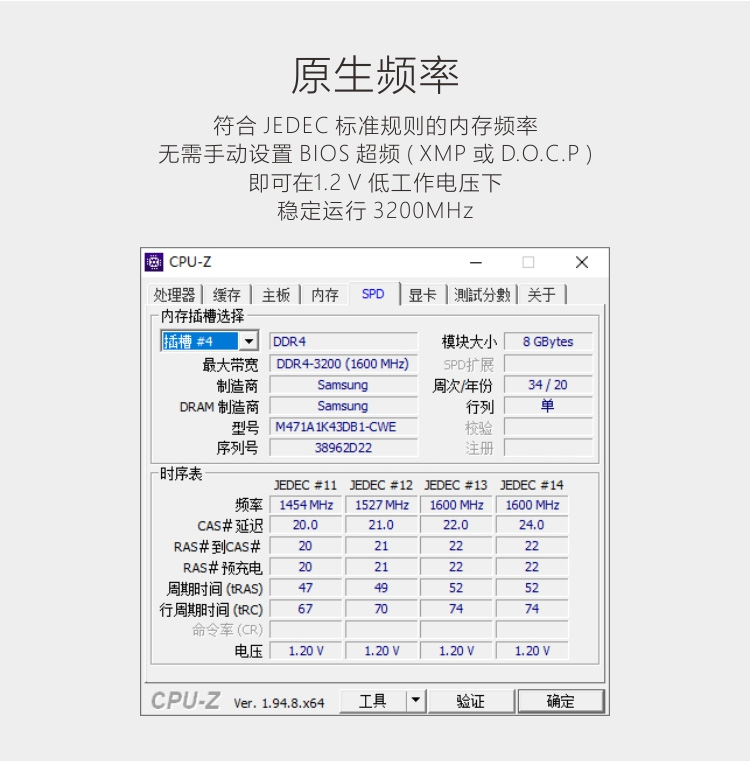Switch to the 缓存 tab
This screenshot has width=750, height=761.
[x=227, y=295]
